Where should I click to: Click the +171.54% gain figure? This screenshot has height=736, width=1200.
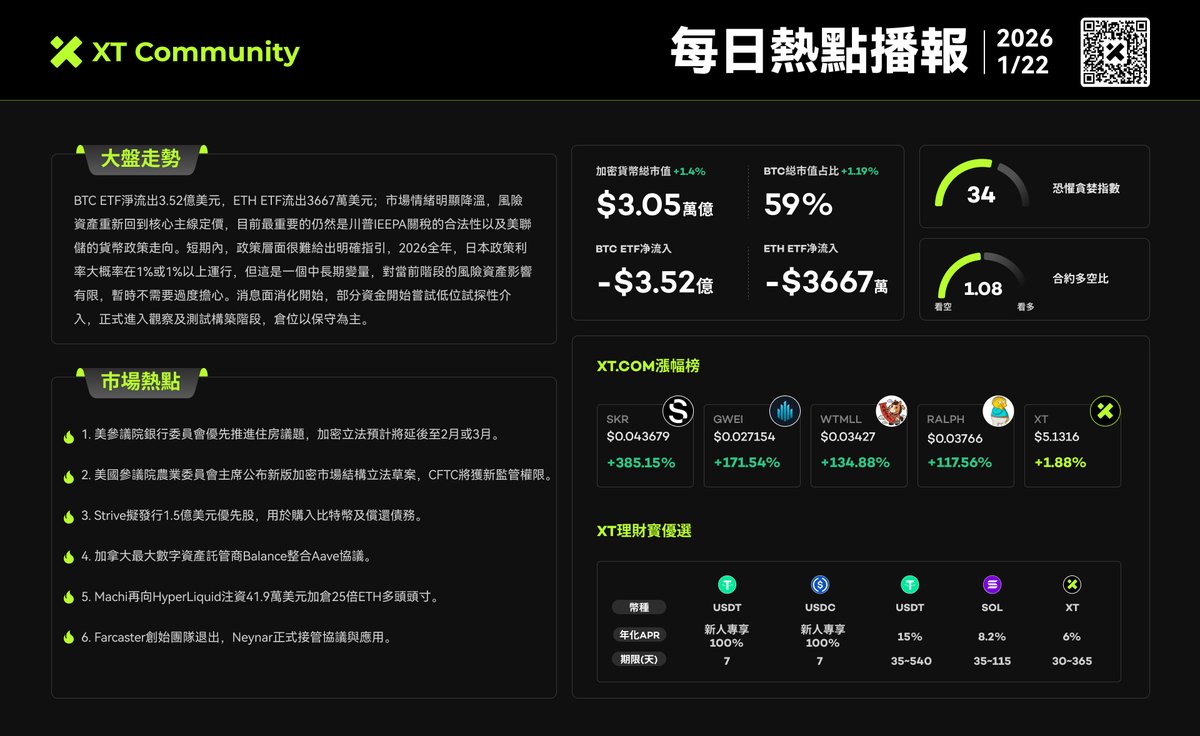click(x=746, y=463)
